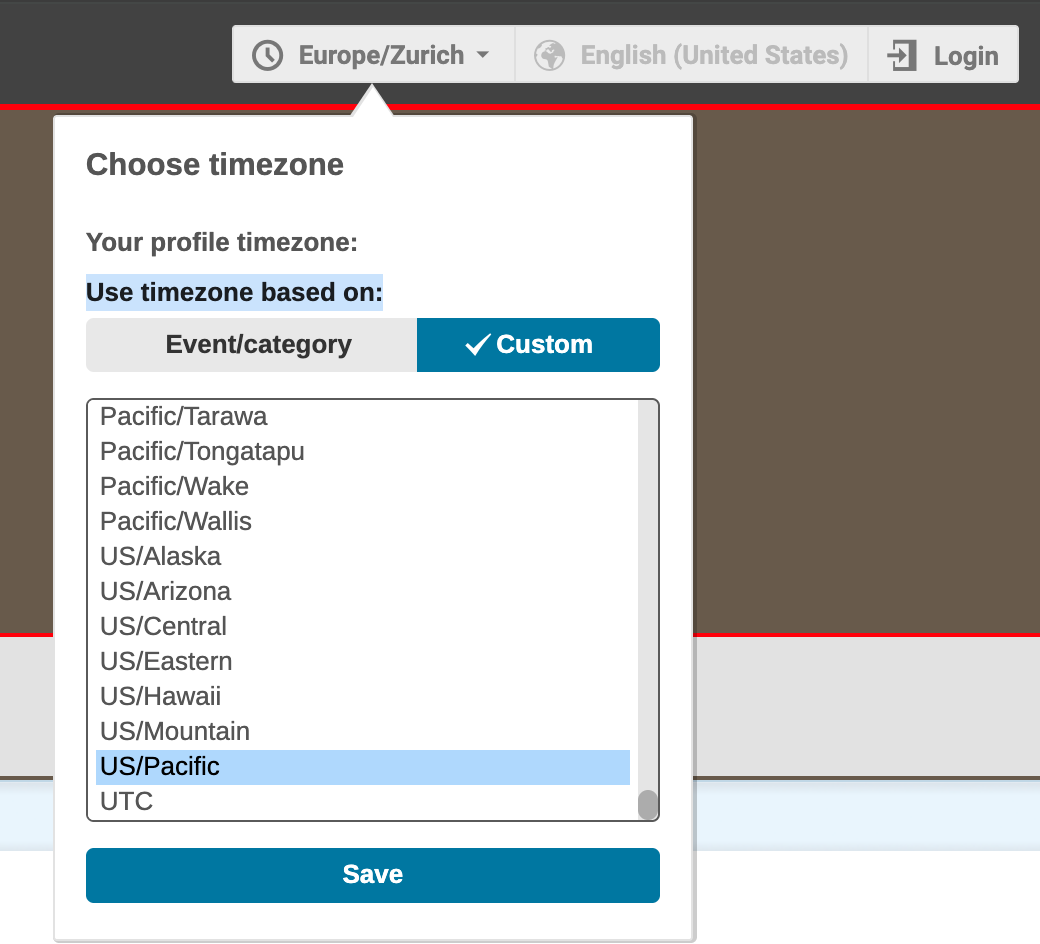Click the login arrow icon
Viewport: 1040px width, 944px height.
pos(902,55)
